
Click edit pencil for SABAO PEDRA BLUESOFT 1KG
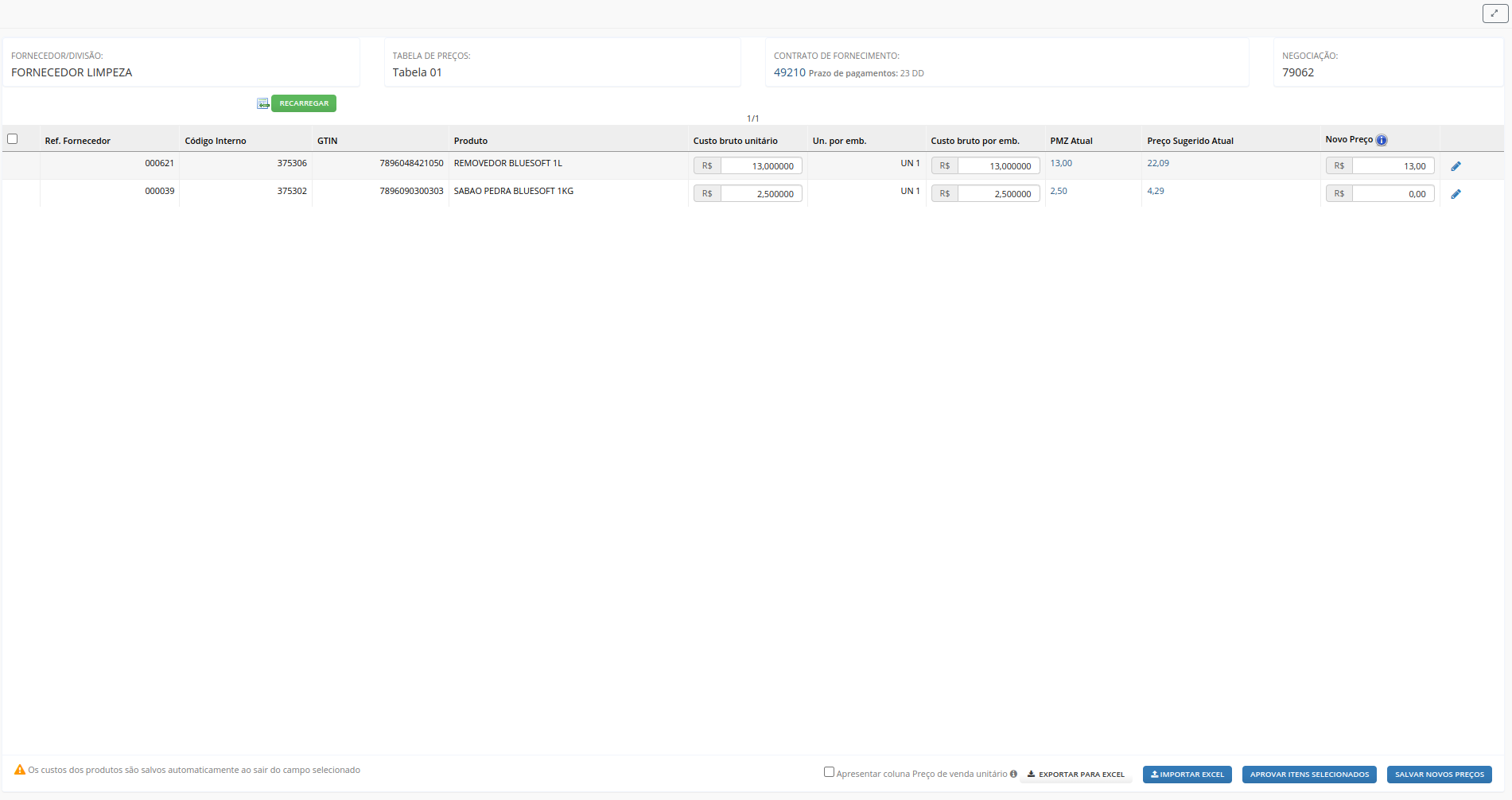(1456, 194)
